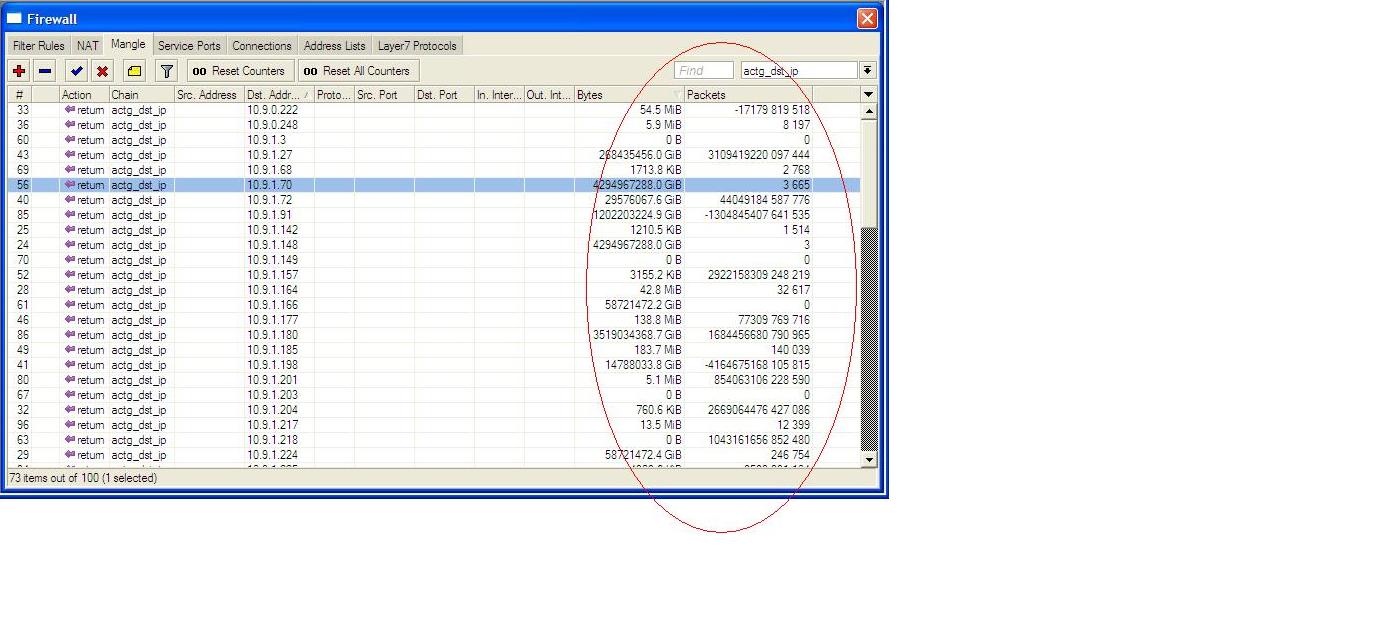The height and width of the screenshot is (644, 1375).
Task: Click return icon in rule 85 row
Action: pos(70,215)
